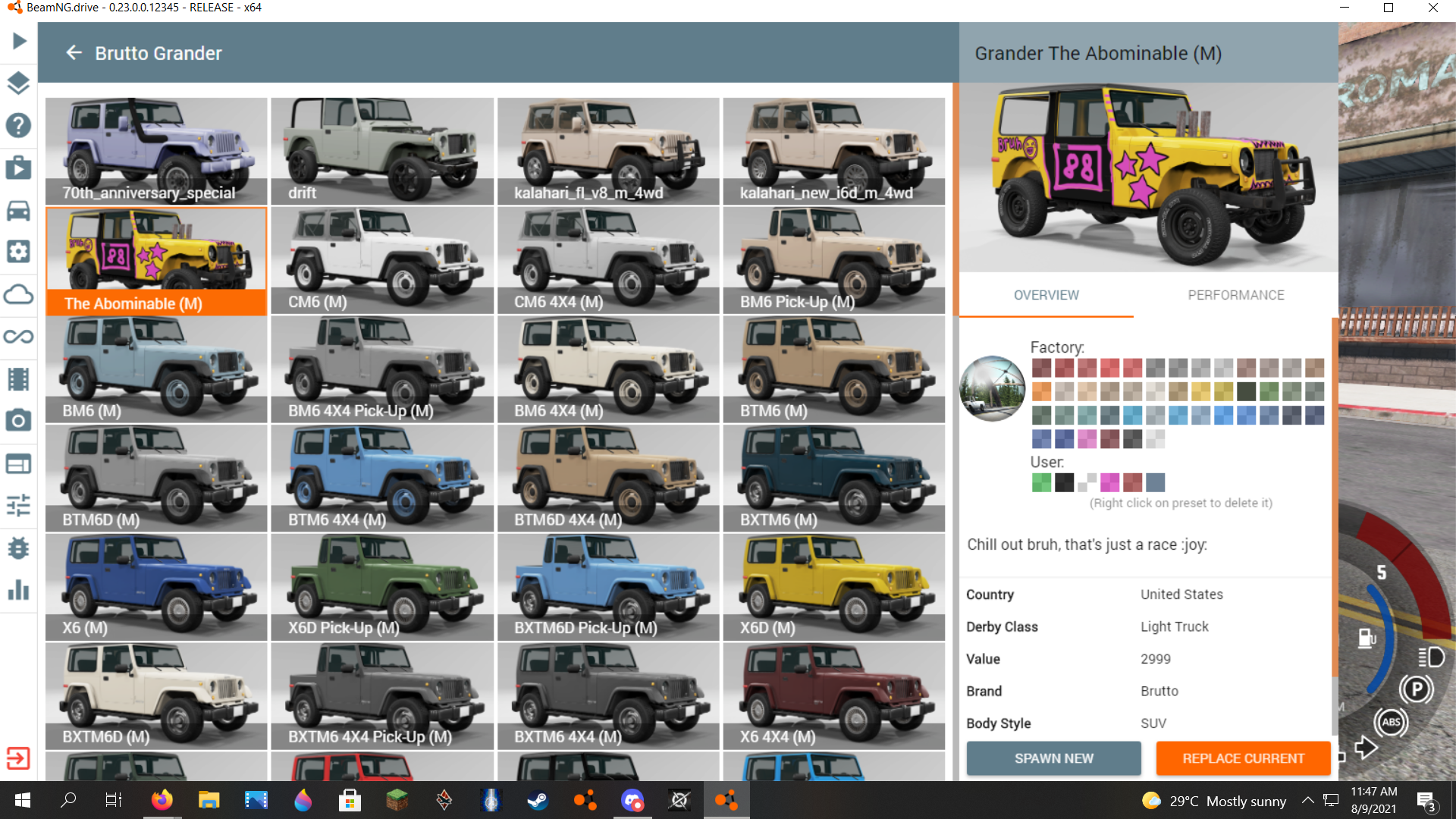Open the Windows search icon
The height and width of the screenshot is (819, 1456).
point(68,800)
